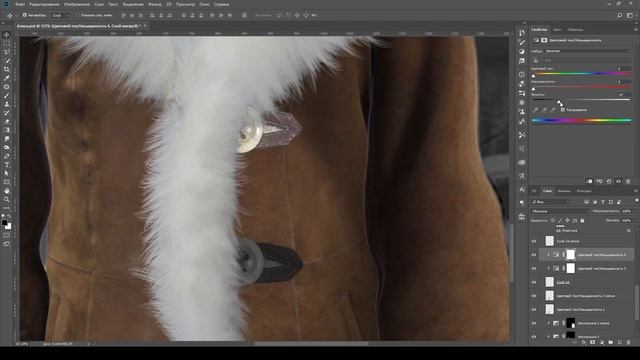640x360 pixels.
Task: Open the Properties panel flyout menu
Action: click(636, 30)
